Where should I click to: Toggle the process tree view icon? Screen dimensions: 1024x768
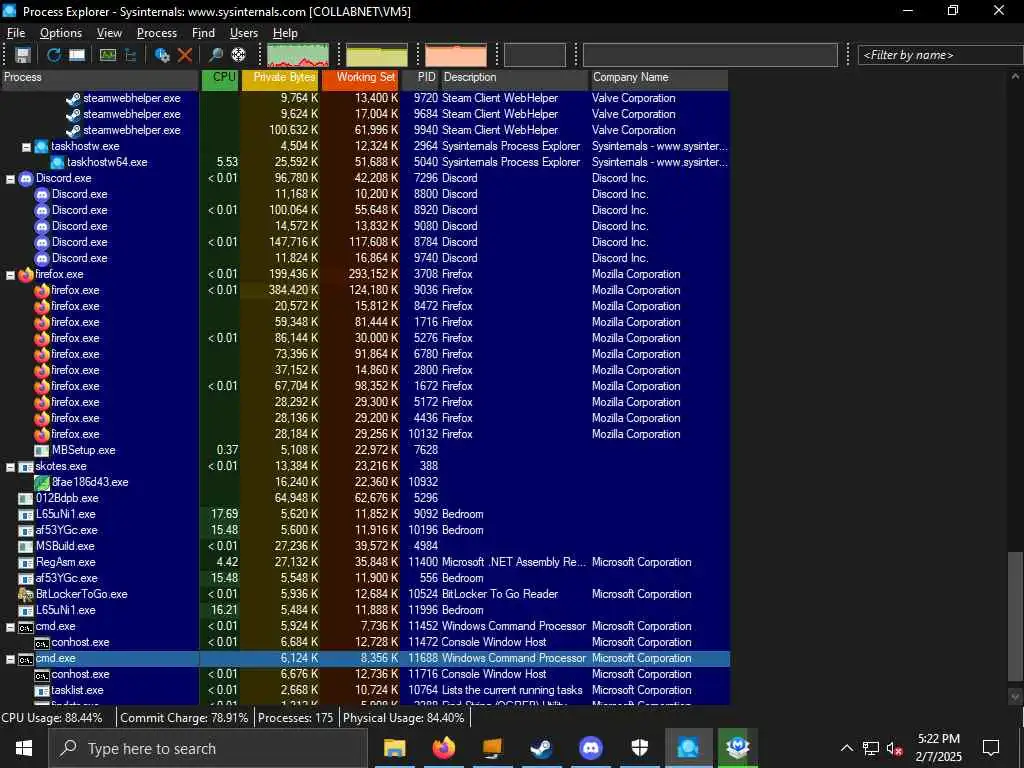pos(131,56)
